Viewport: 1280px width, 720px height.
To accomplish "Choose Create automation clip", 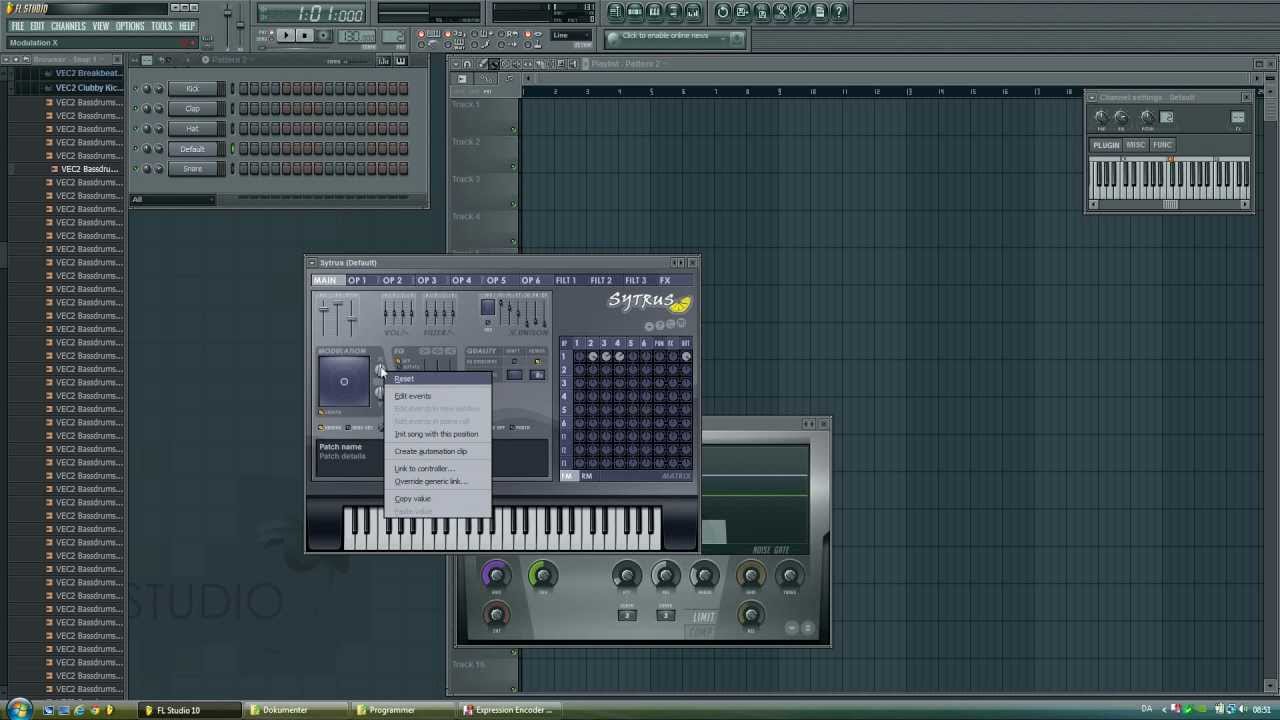I will pyautogui.click(x=438, y=451).
